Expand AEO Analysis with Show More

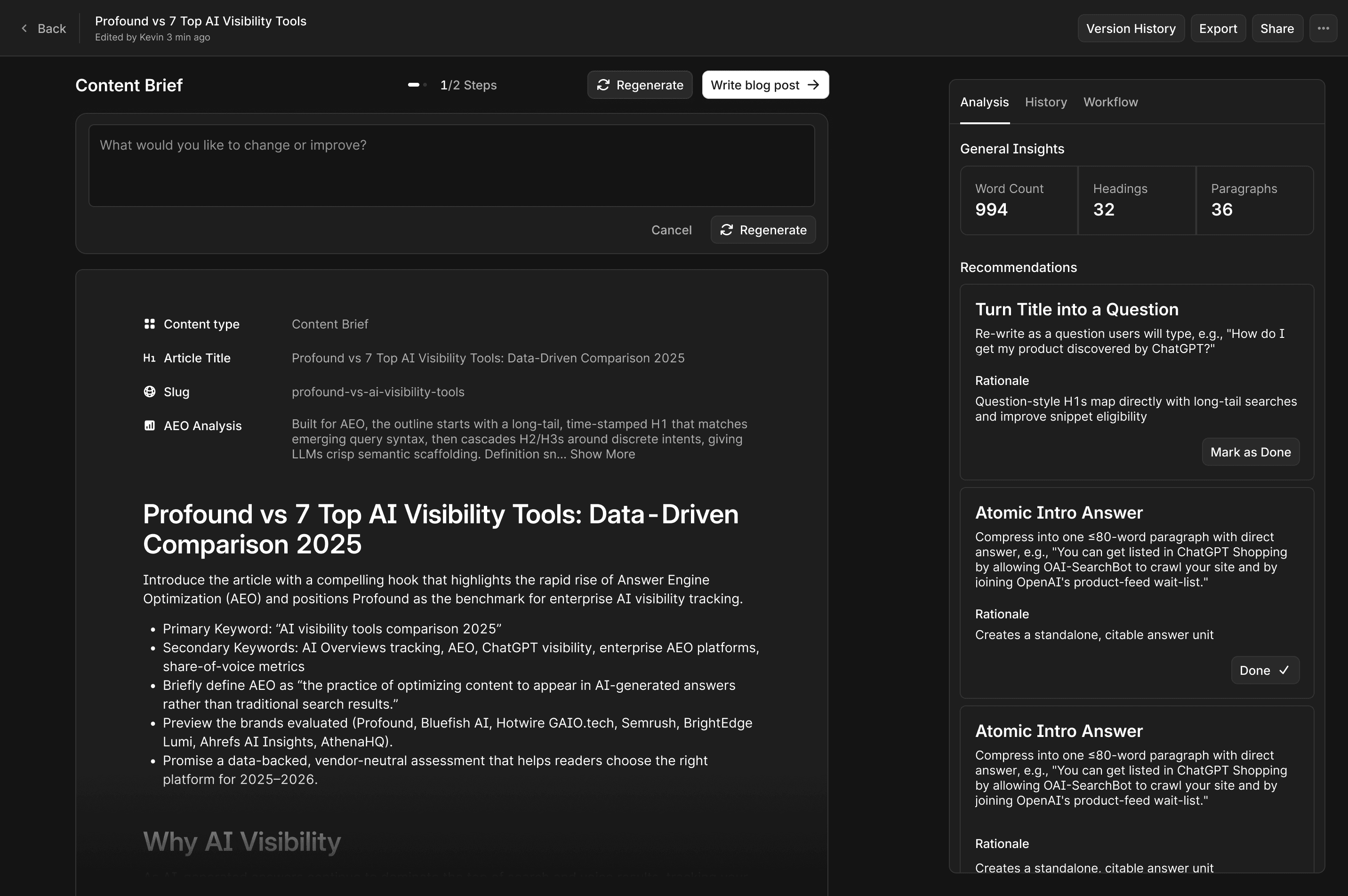[x=602, y=454]
